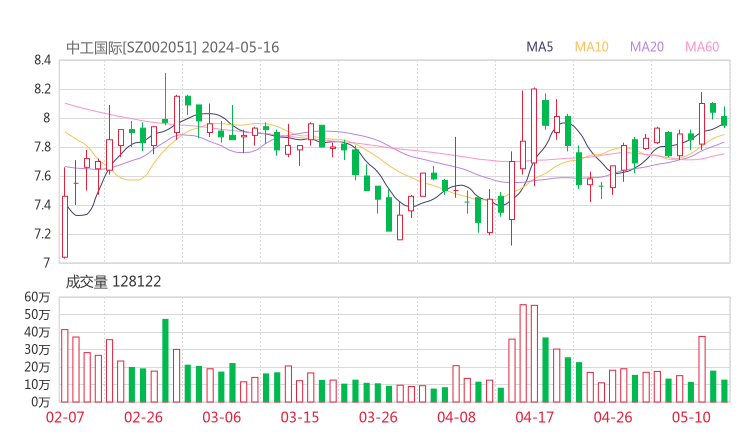Click the 03-06 date label
This screenshot has height=440, width=740.
(221, 417)
